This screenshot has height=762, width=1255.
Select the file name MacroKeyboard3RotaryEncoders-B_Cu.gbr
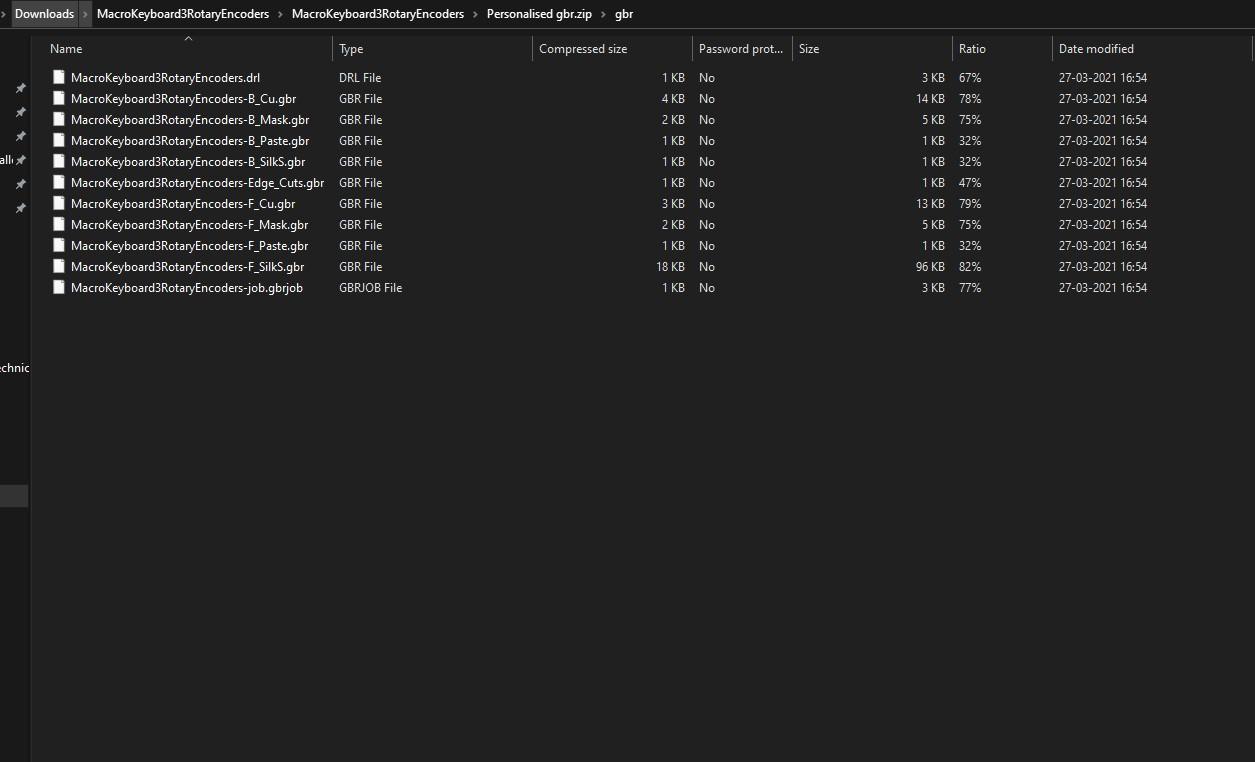[x=183, y=98]
